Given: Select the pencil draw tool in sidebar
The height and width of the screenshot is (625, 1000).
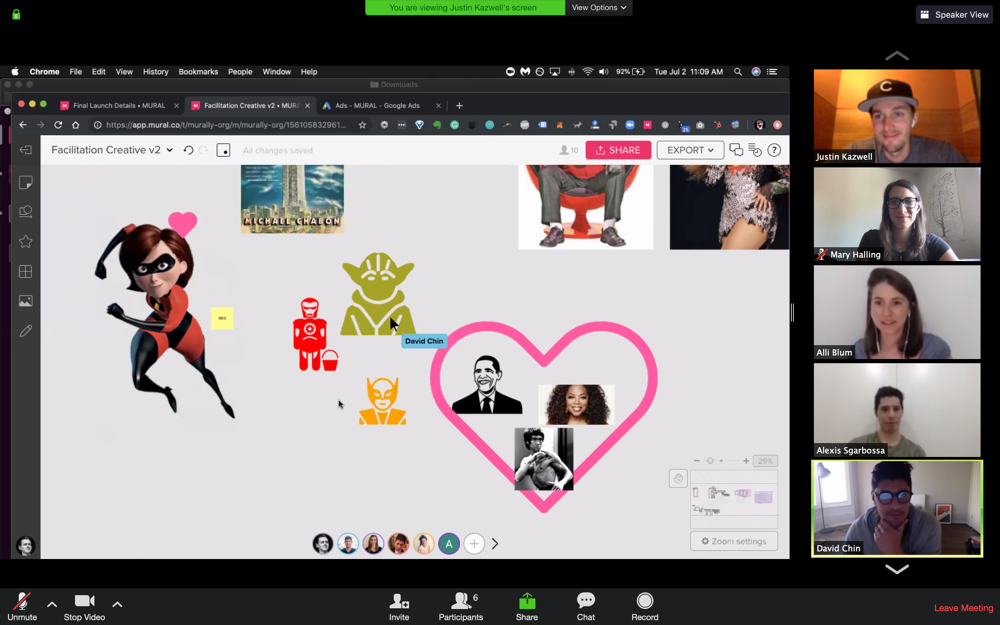Looking at the screenshot, I should [26, 331].
